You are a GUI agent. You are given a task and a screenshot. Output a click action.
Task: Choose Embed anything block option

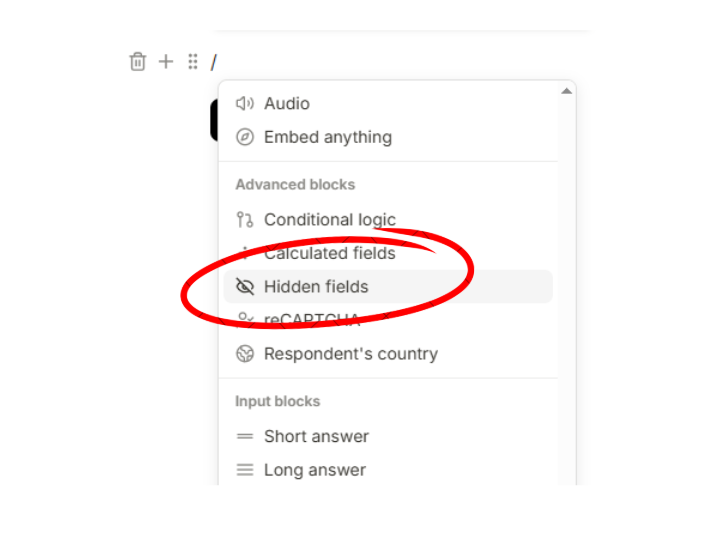327,138
